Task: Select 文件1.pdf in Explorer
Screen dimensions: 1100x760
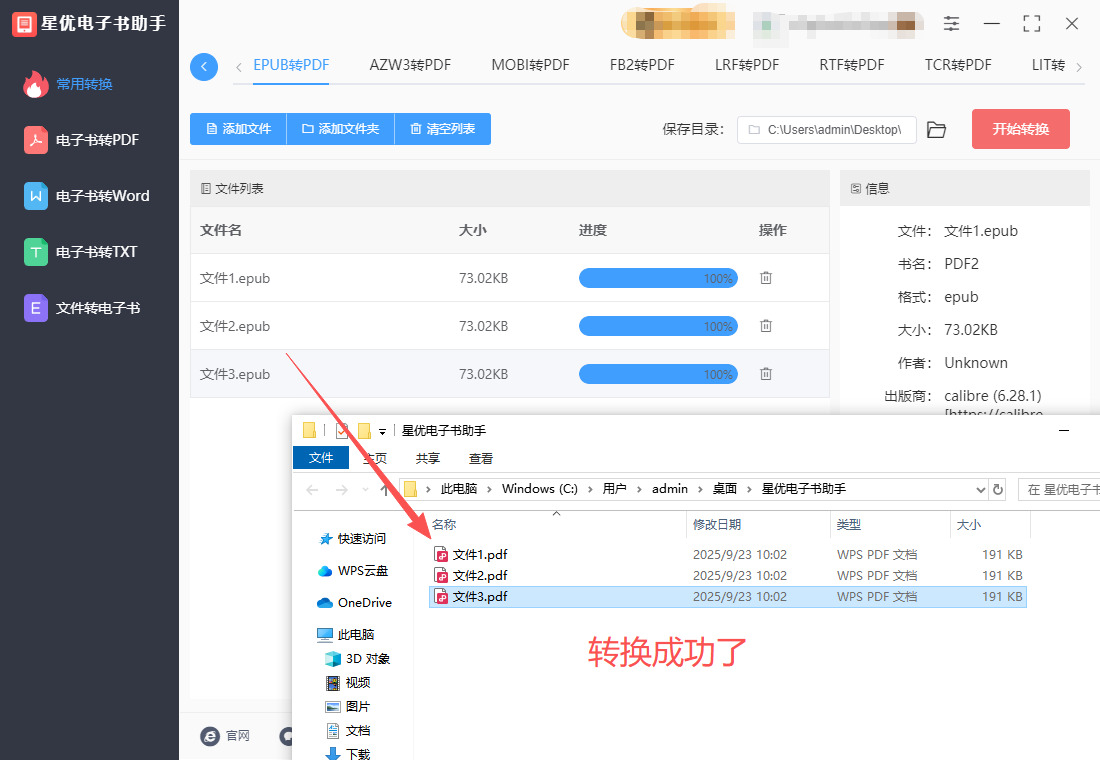Action: 727,554
